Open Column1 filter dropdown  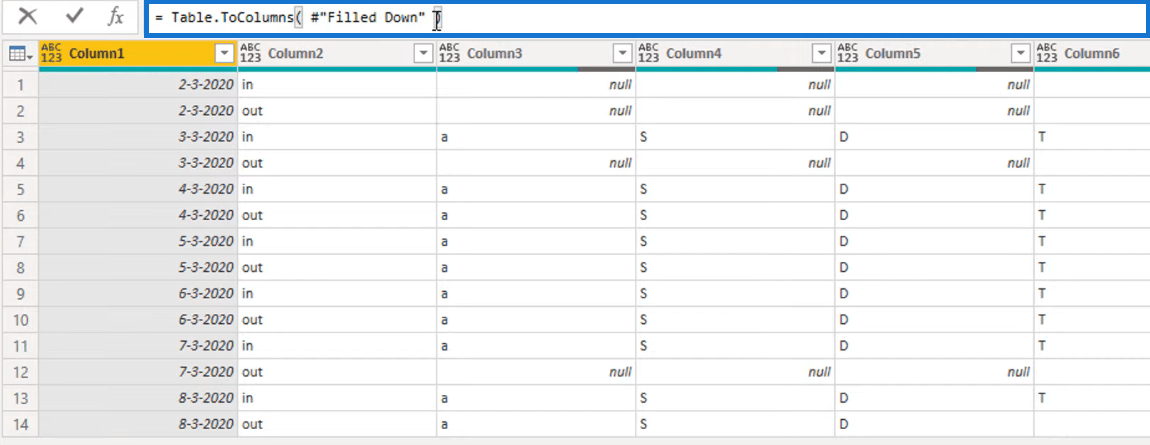(224, 54)
